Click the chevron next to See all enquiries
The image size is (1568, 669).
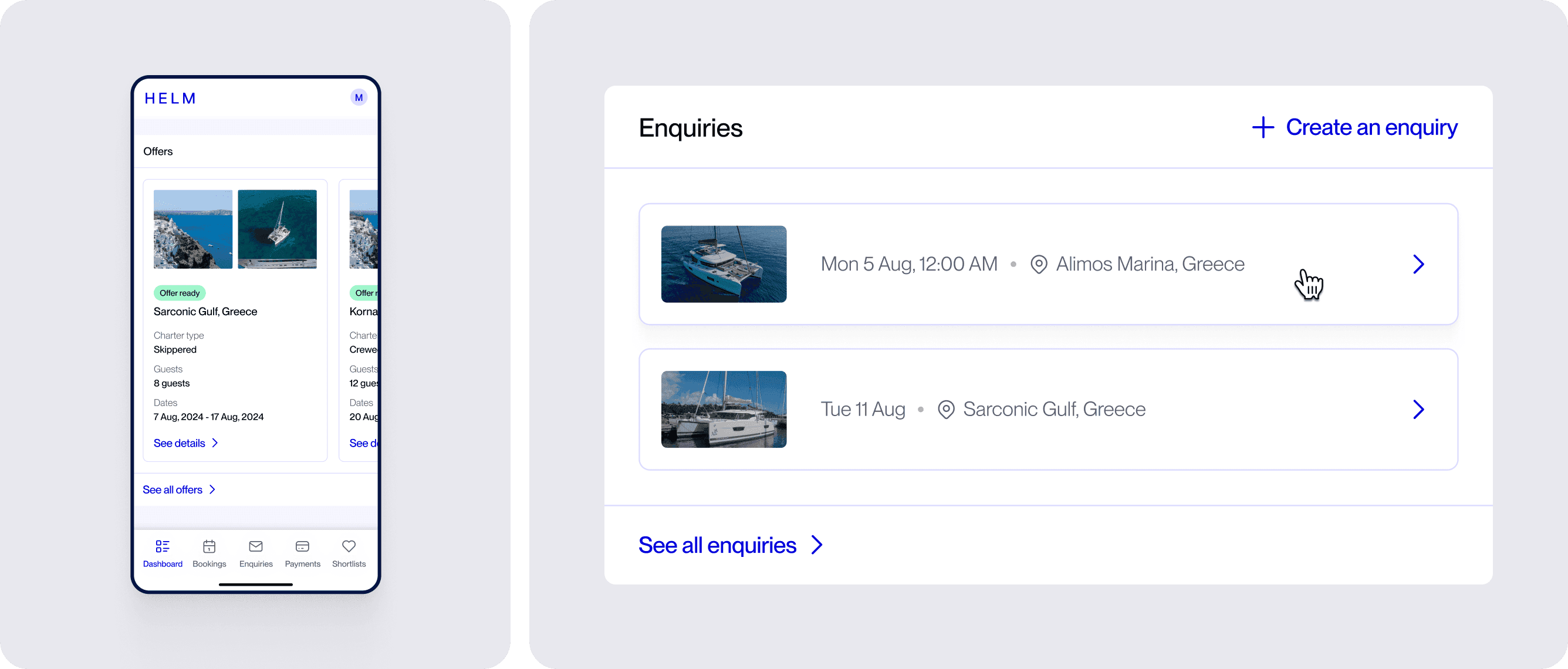[x=817, y=545]
